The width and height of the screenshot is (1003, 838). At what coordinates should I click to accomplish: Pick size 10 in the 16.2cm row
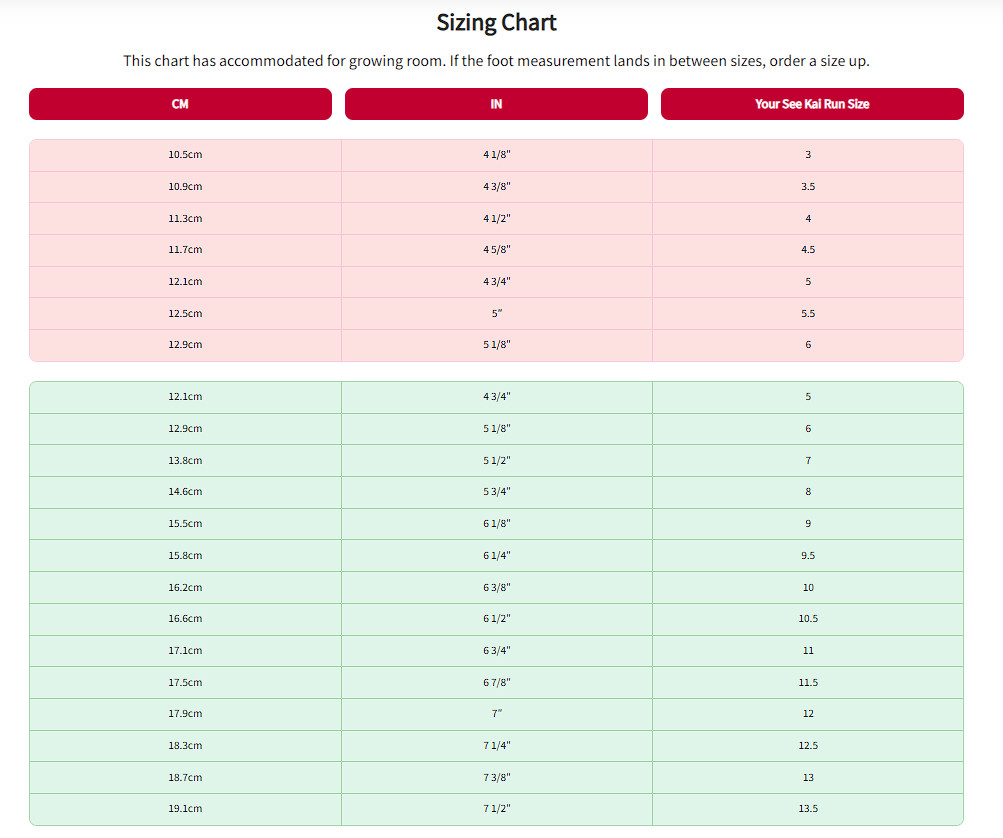coord(808,587)
